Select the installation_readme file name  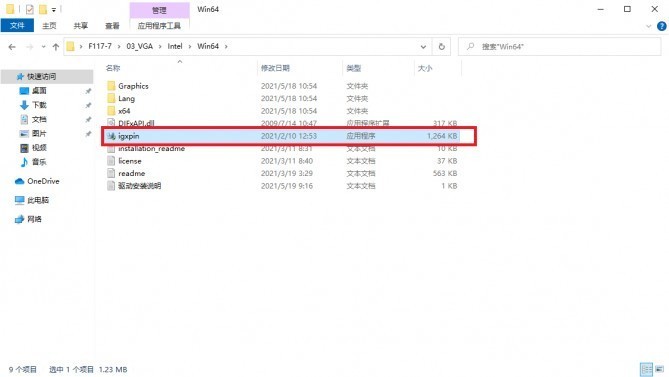pos(151,148)
